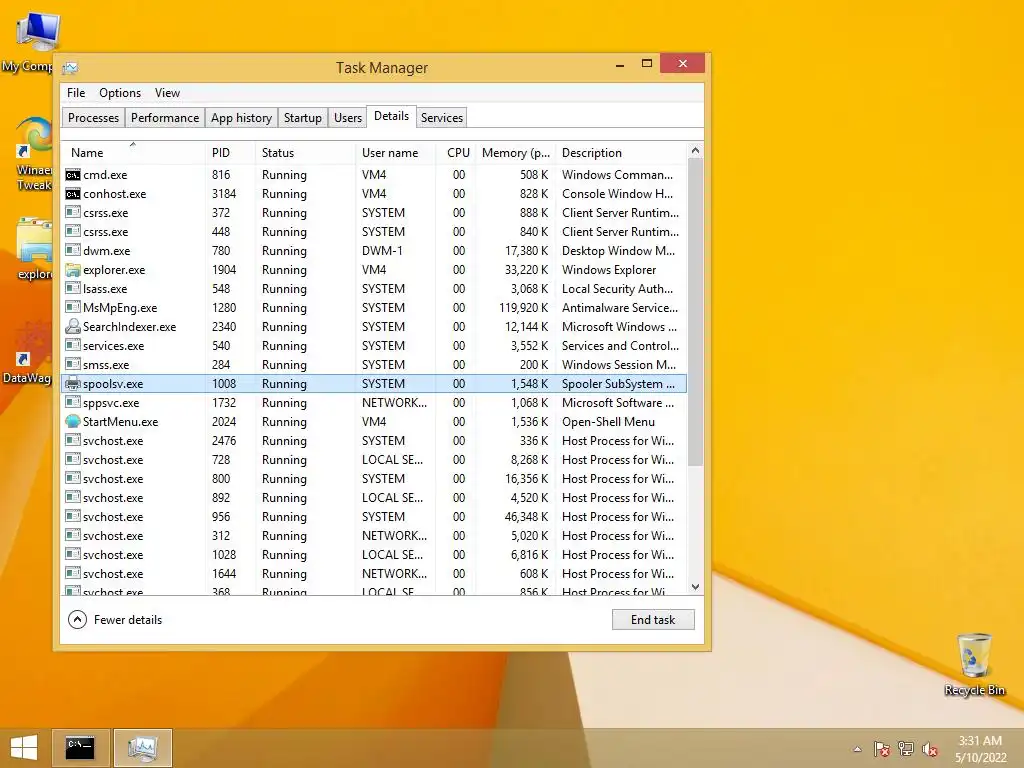Select svchost.exe row with PID 800
Image resolution: width=1024 pixels, height=768 pixels.
tap(374, 479)
